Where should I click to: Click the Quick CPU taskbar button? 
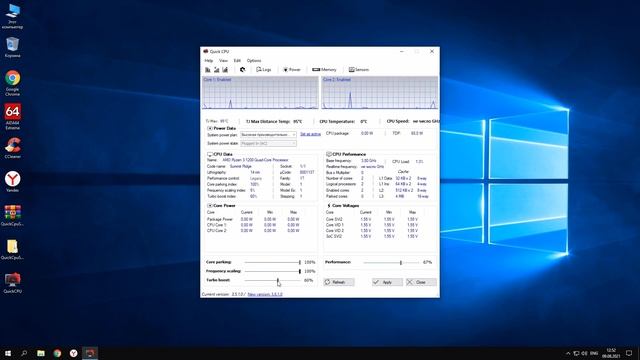pos(90,353)
